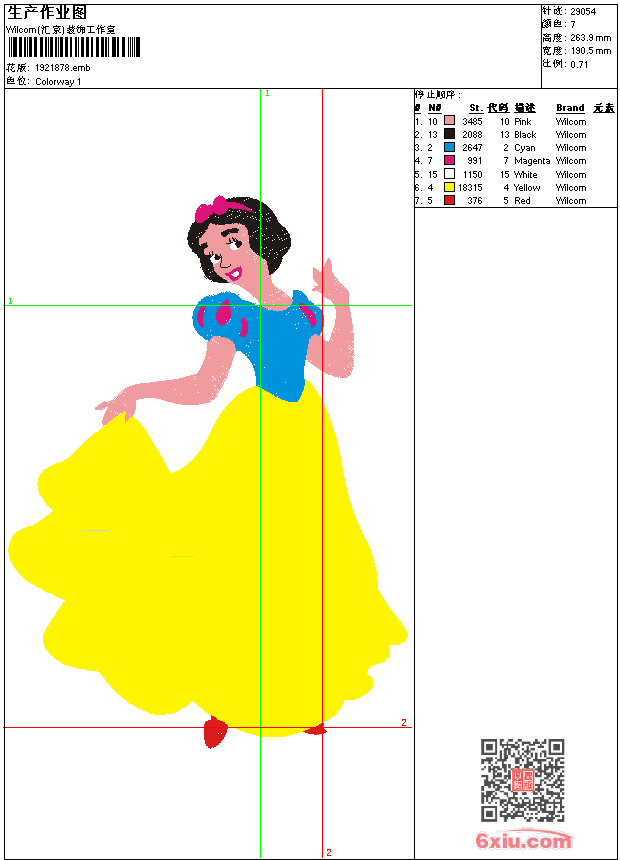
Task: Select the stitch count '1150' in White row
Action: (472, 175)
